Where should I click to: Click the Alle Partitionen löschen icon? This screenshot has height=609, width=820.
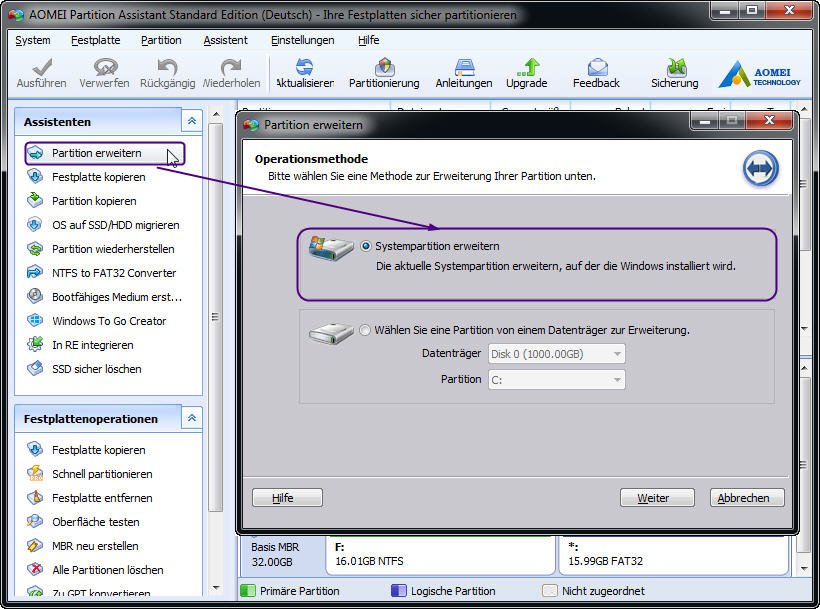point(36,570)
